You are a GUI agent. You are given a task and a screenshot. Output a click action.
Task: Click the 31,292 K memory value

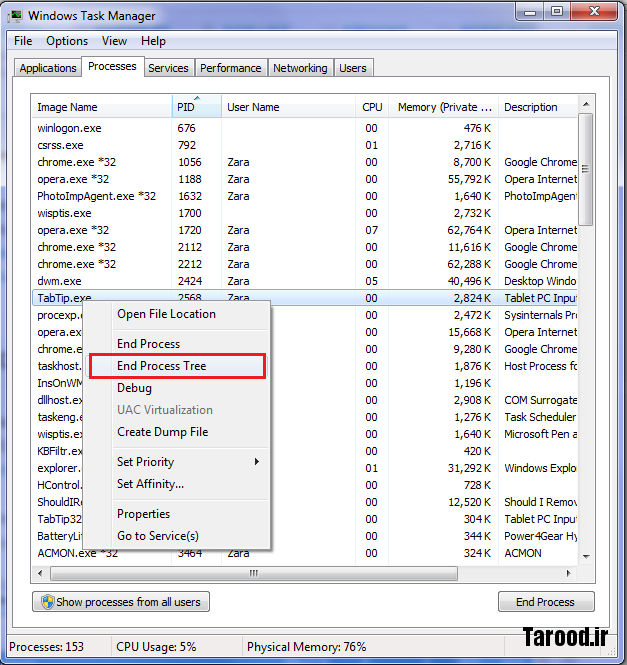[x=469, y=468]
